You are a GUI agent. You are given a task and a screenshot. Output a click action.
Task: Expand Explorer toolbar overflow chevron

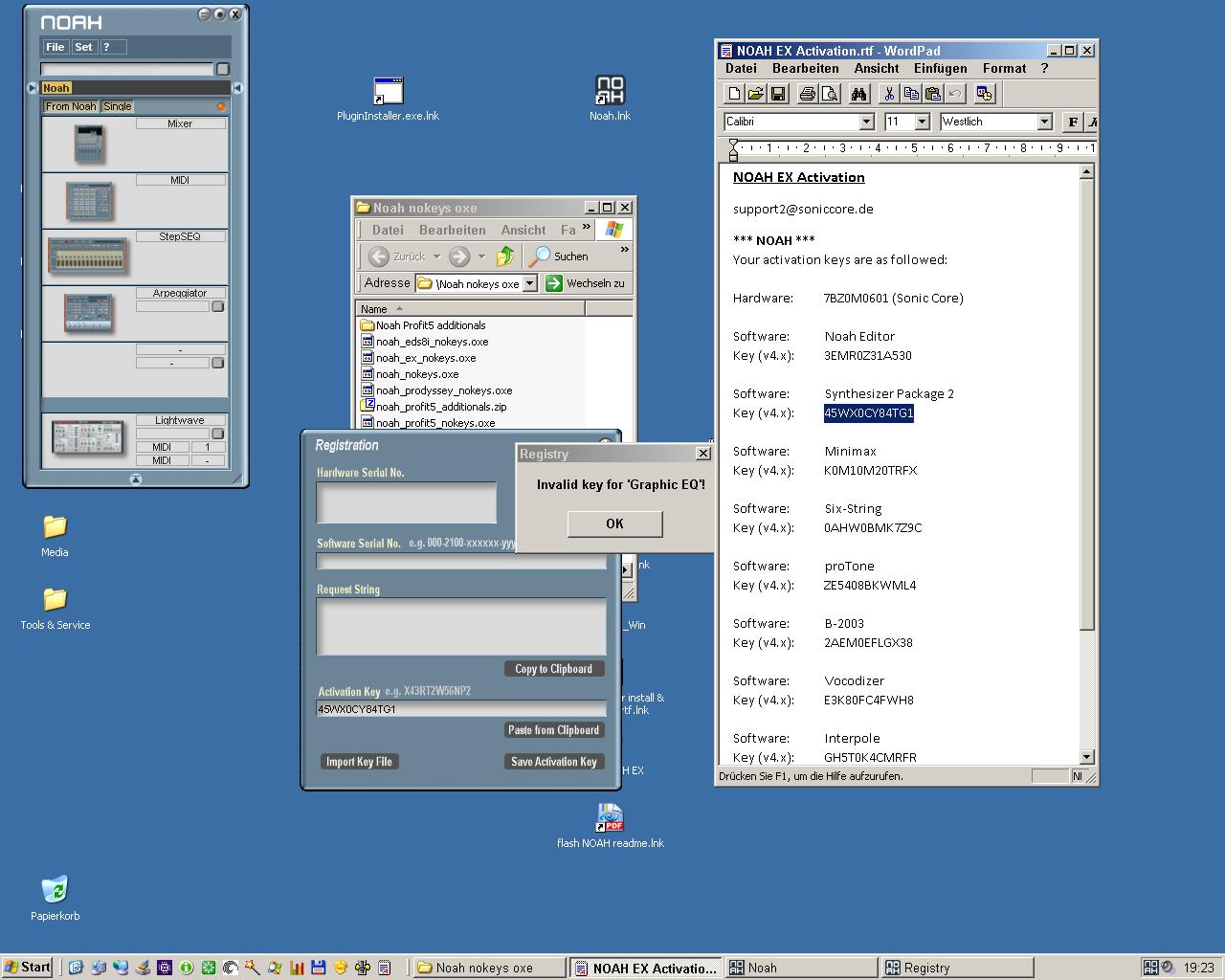[x=625, y=250]
